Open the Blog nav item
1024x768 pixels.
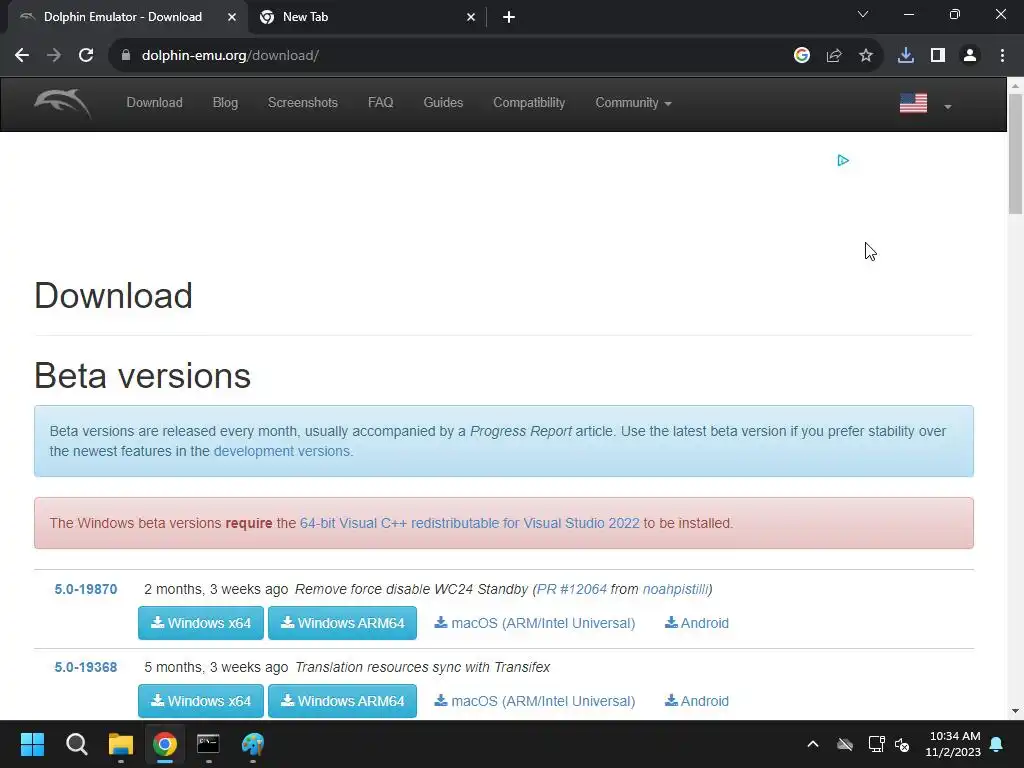click(x=225, y=103)
